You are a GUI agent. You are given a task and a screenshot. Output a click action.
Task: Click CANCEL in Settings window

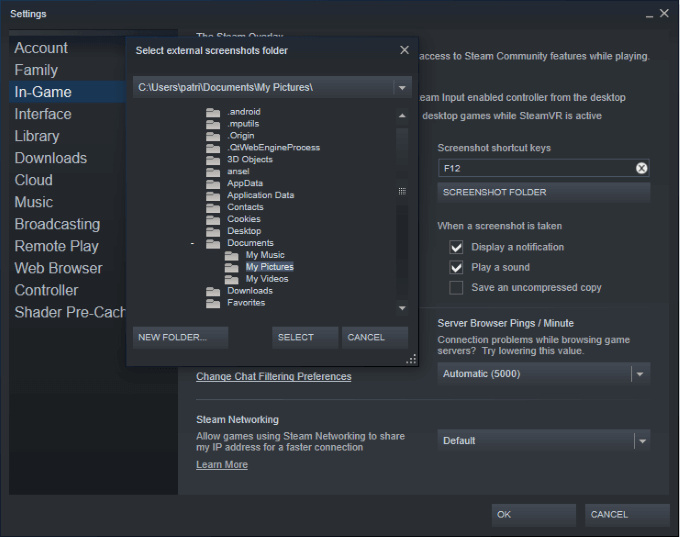(x=627, y=515)
